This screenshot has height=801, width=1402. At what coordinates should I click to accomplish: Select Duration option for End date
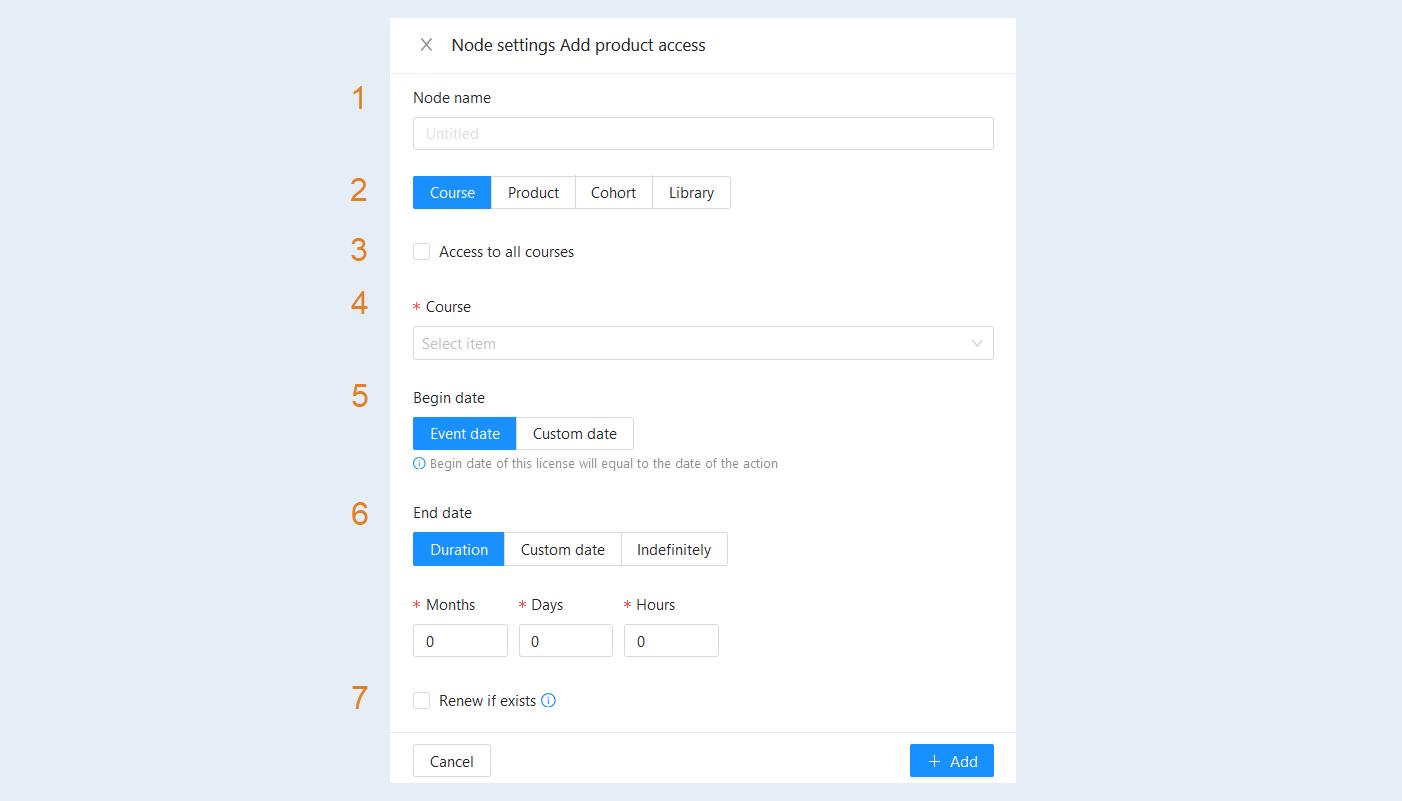459,550
